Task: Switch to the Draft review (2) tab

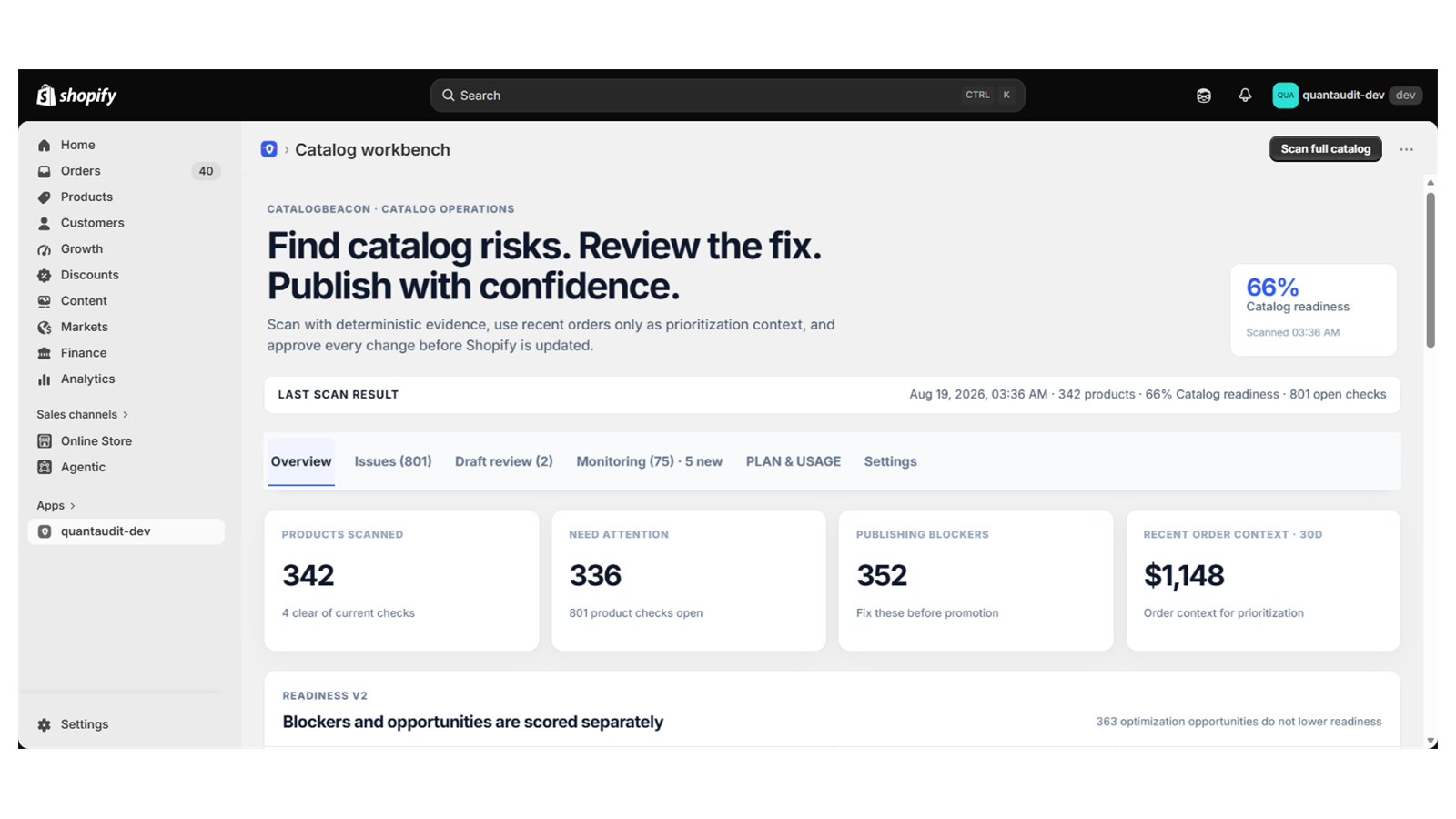Action: [504, 461]
